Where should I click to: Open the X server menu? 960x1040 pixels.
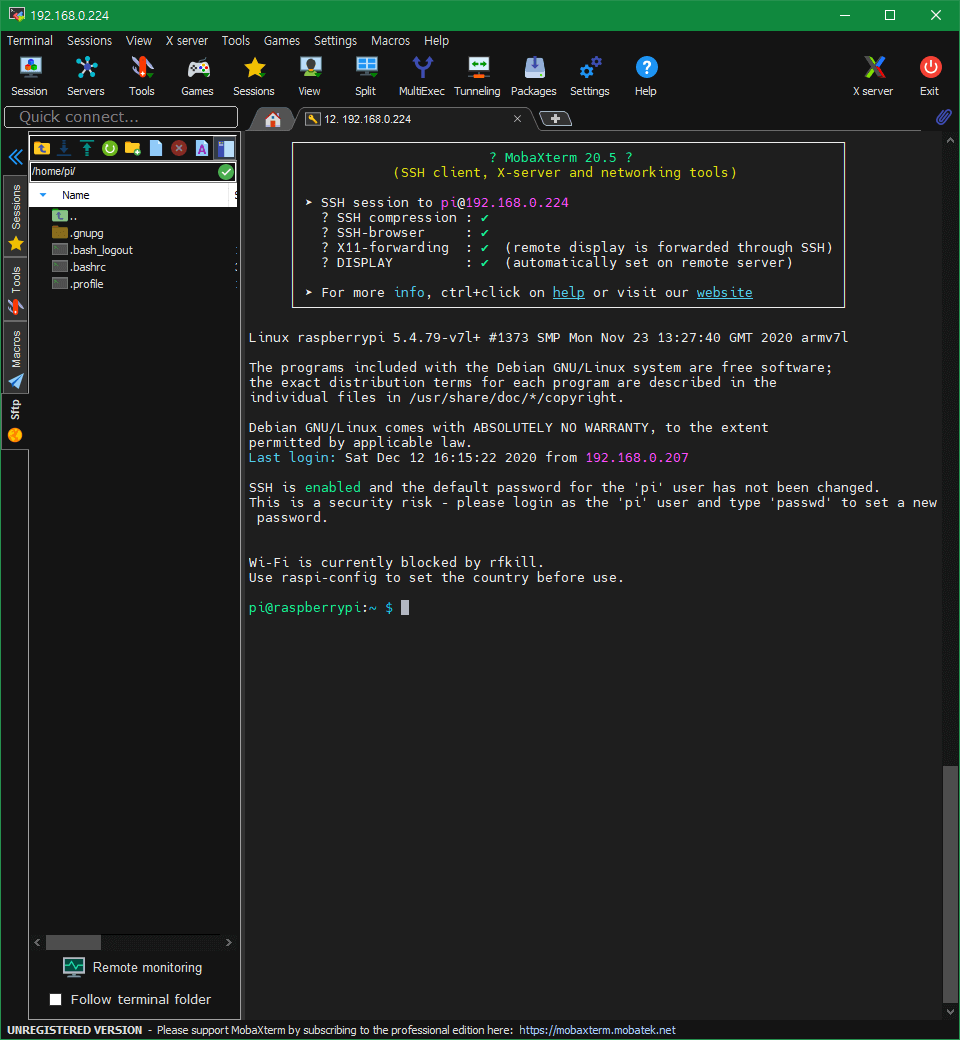point(186,40)
